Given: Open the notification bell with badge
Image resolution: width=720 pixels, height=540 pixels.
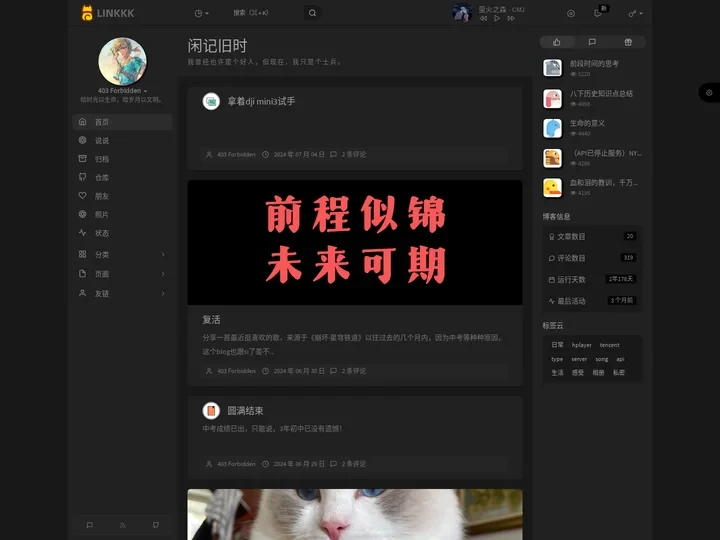Looking at the screenshot, I should tap(598, 13).
